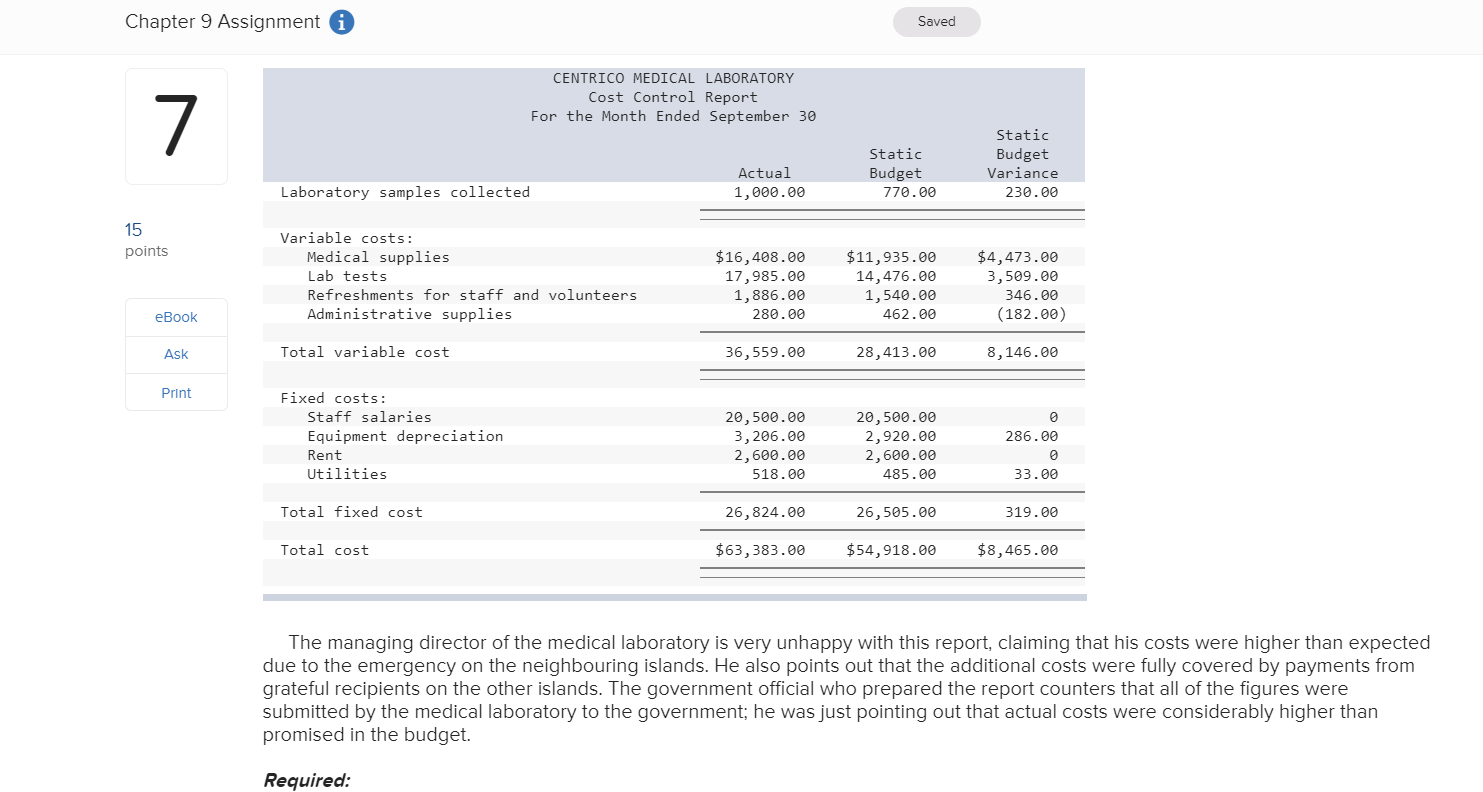Click Refreshments for staff and volunteers label

click(472, 295)
